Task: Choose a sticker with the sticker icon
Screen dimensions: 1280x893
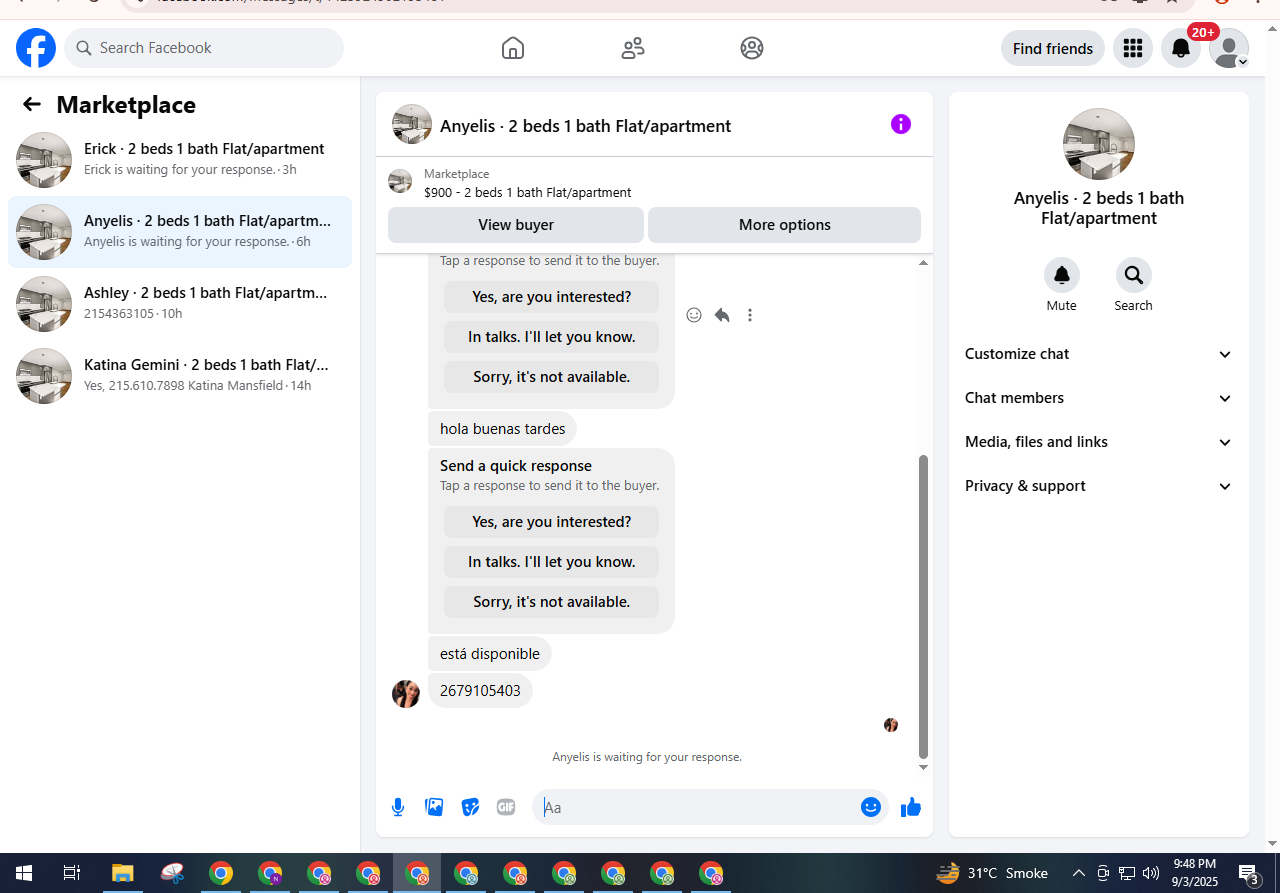Action: point(470,807)
